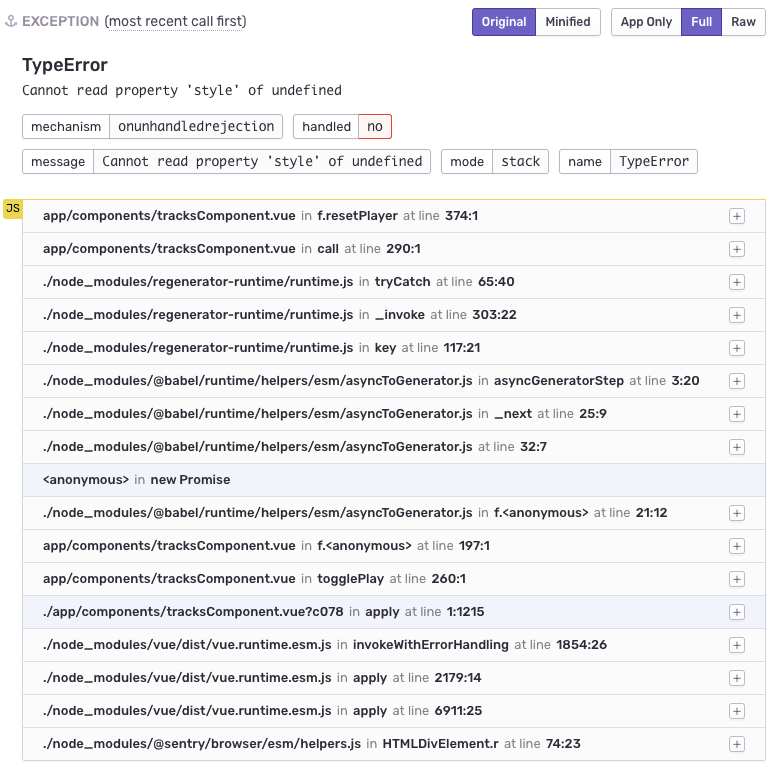
Task: Expand the call frame at line 290:1
Action: [x=737, y=249]
